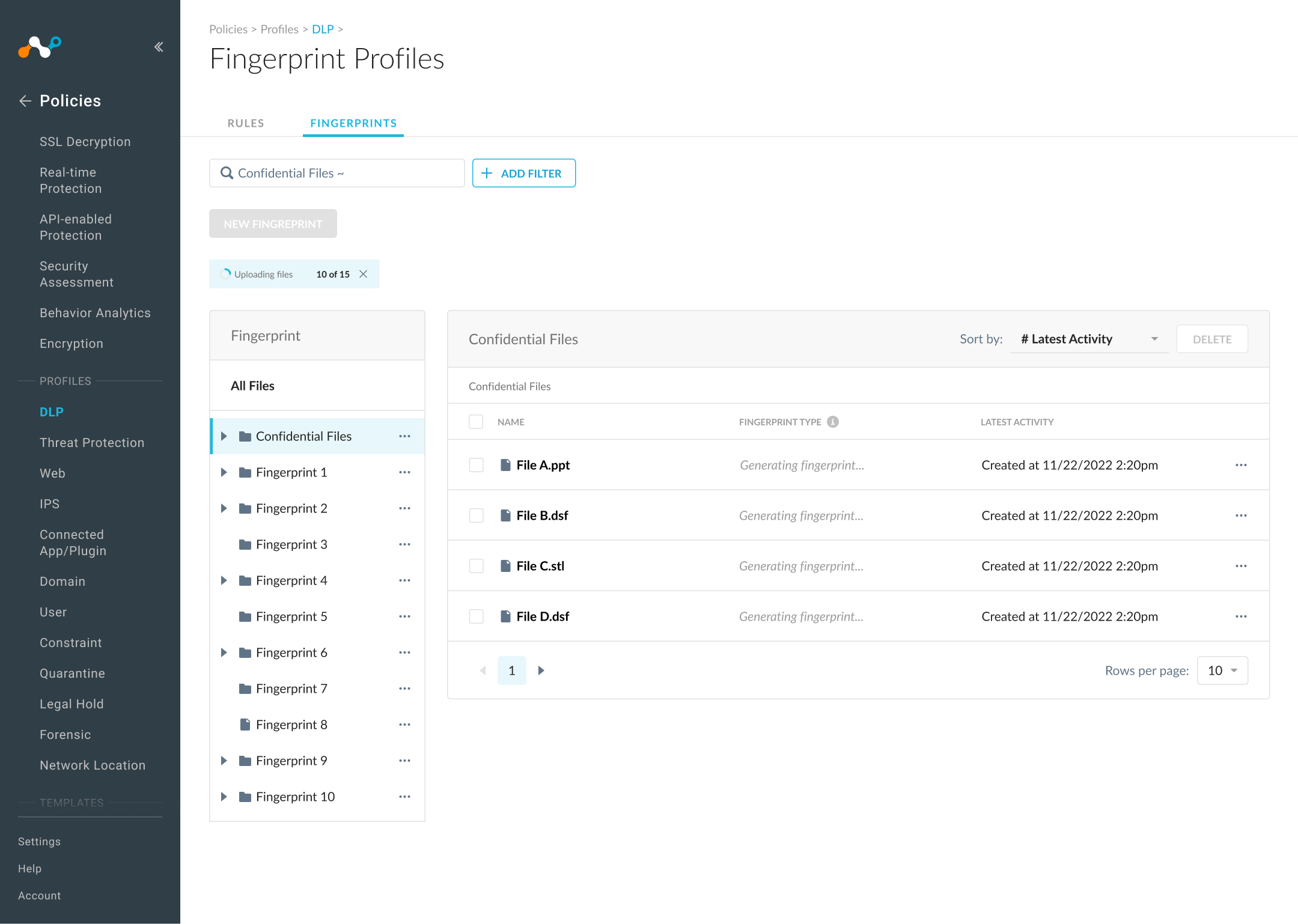Click the search magnifier in the filter field
This screenshot has height=924, width=1298.
pyautogui.click(x=227, y=173)
